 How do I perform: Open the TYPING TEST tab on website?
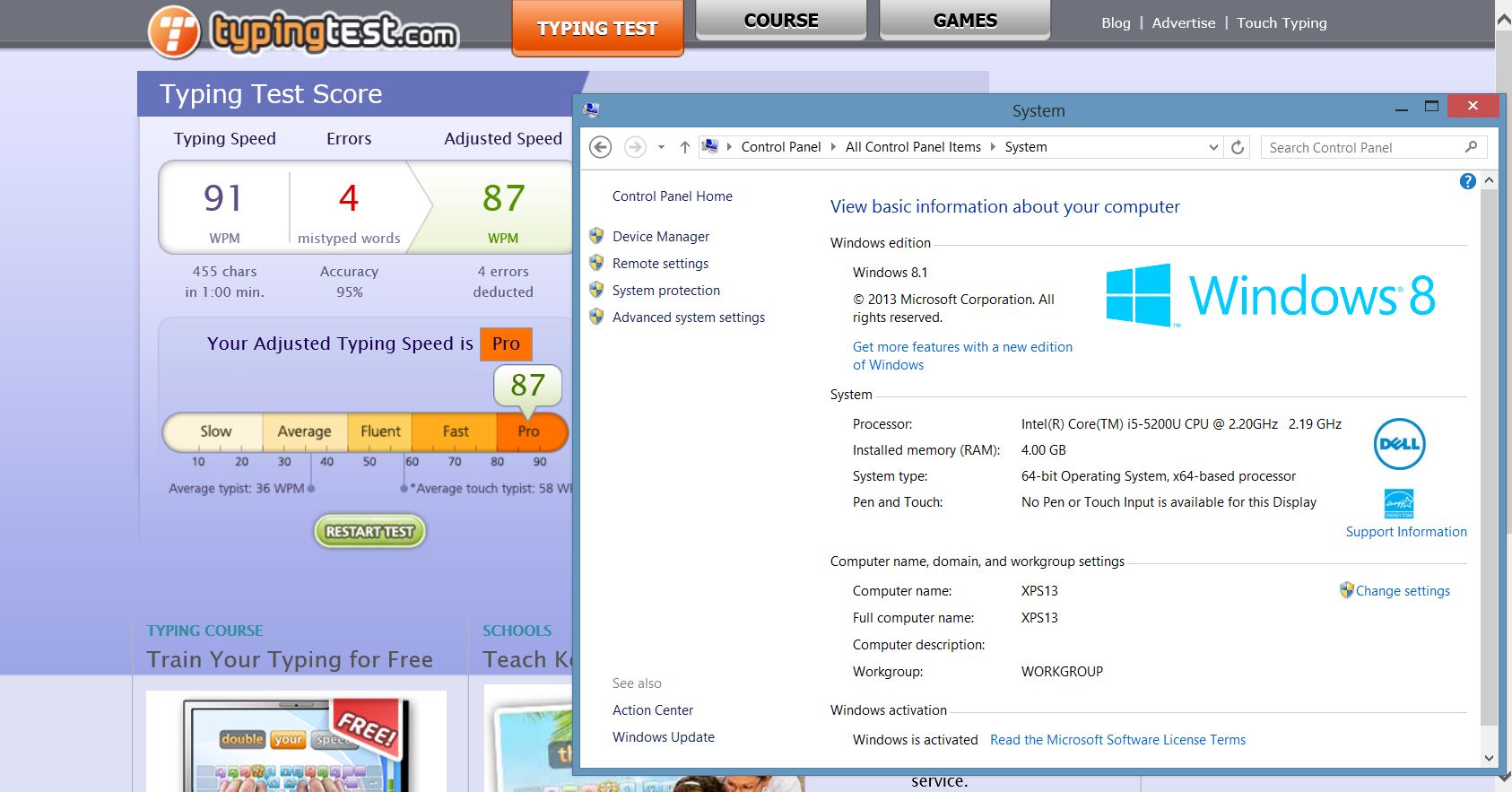[597, 28]
